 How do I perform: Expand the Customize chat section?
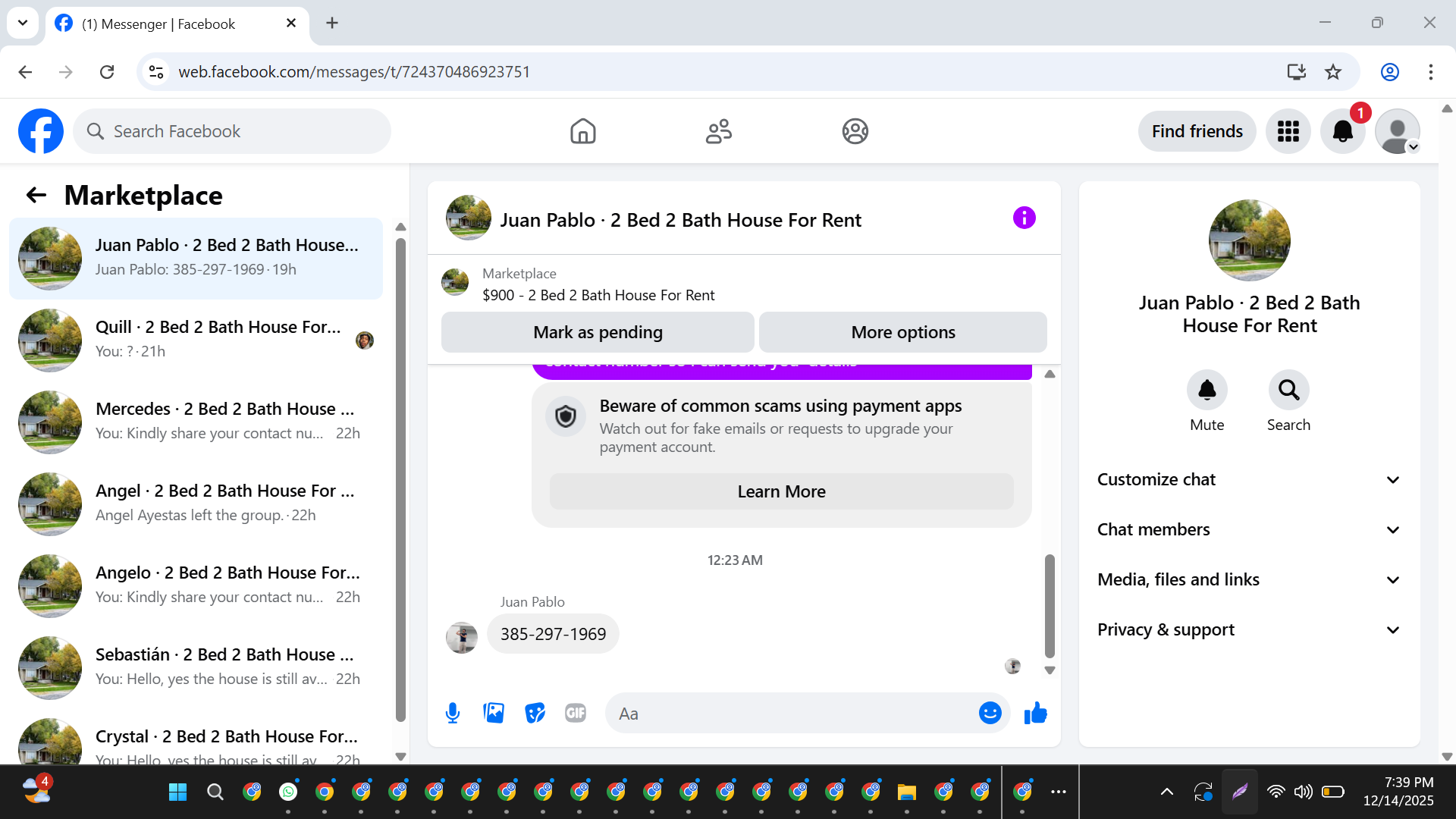[x=1249, y=479]
